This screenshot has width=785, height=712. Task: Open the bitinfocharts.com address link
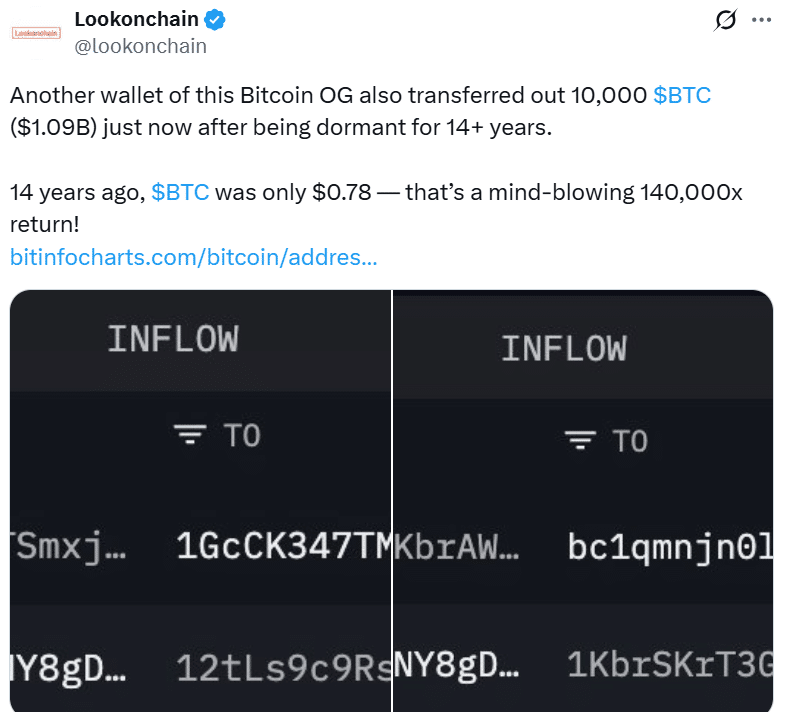193,257
